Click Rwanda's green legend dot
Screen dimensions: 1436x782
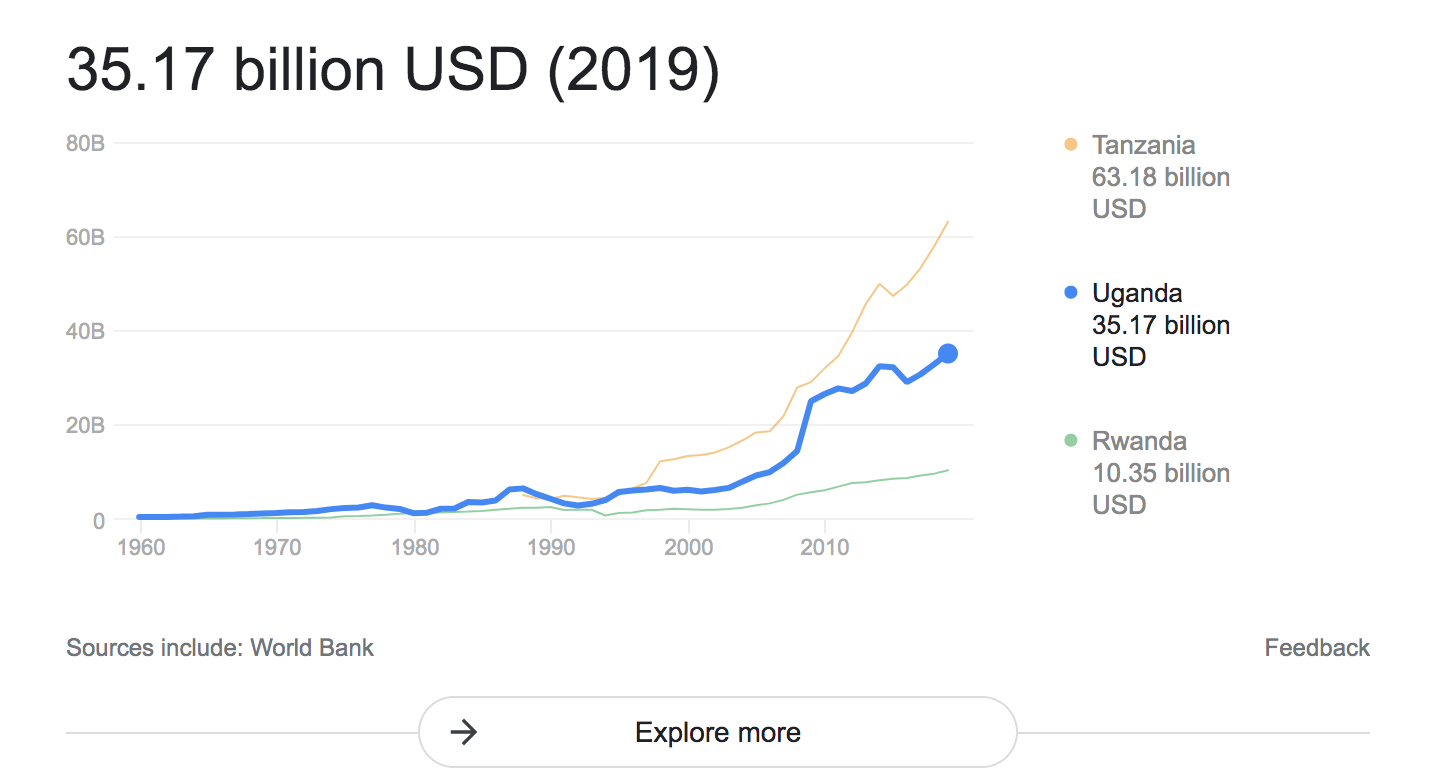coord(1071,441)
